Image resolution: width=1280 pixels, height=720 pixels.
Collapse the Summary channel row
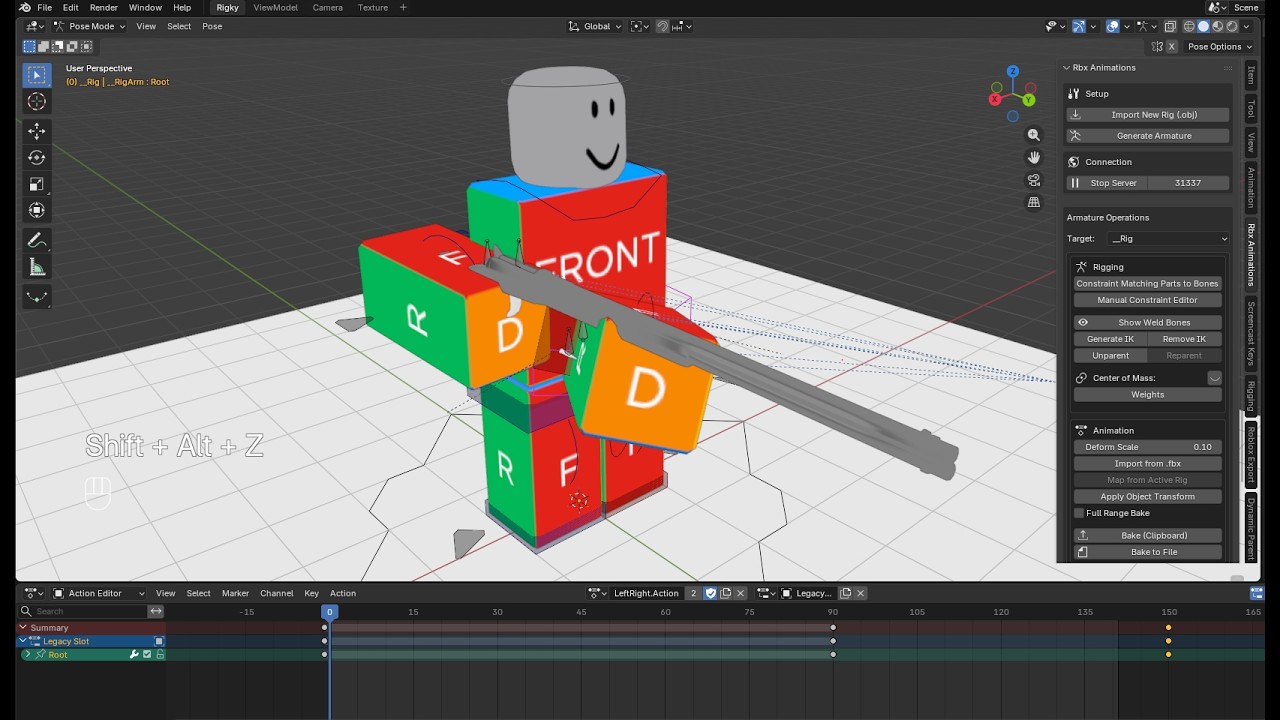(x=22, y=628)
